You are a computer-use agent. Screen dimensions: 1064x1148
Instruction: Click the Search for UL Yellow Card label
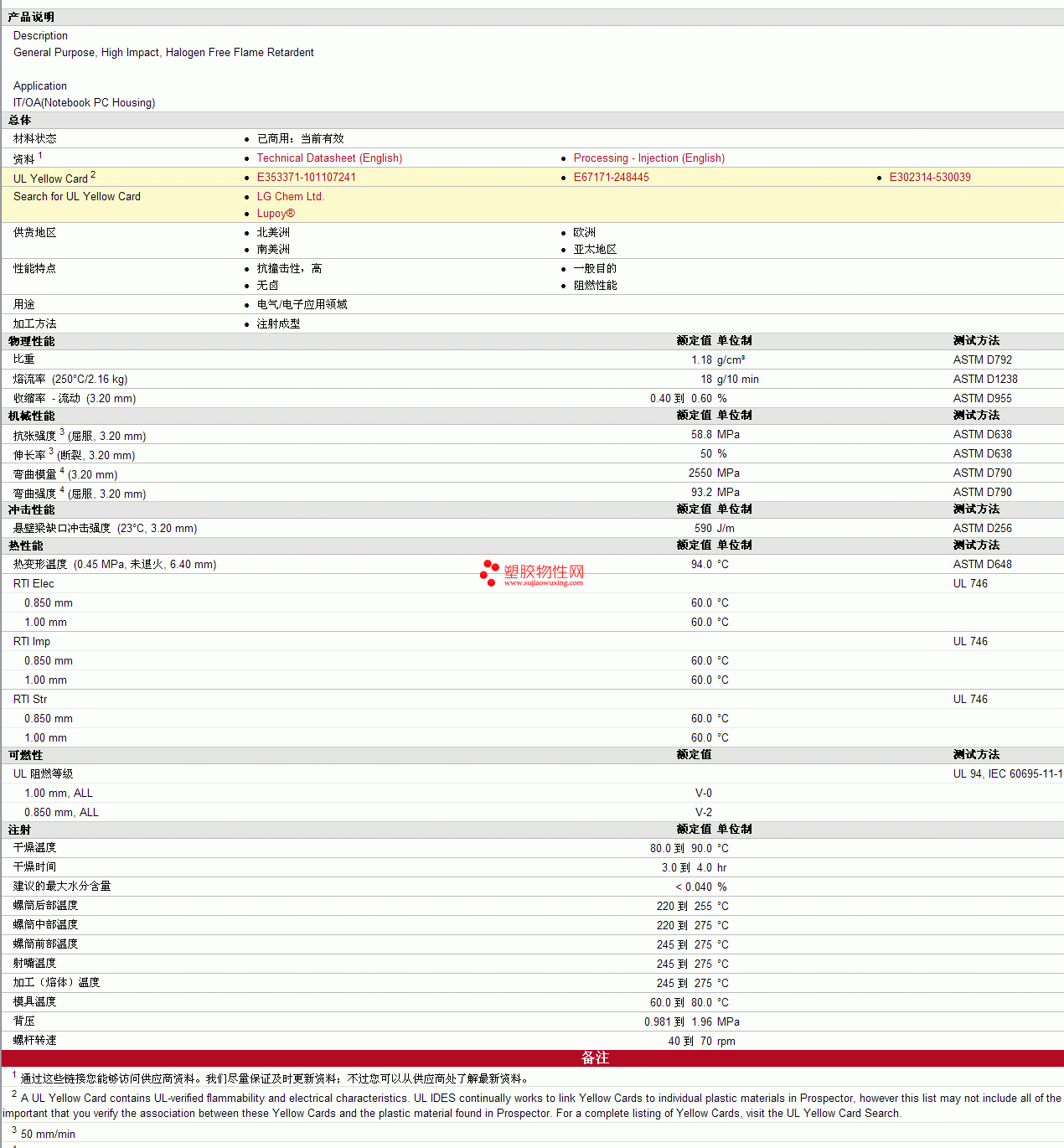77,197
